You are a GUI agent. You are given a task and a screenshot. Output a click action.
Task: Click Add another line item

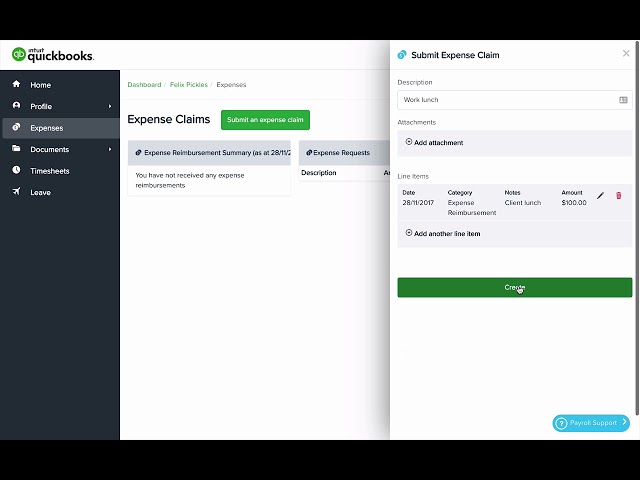tap(443, 233)
